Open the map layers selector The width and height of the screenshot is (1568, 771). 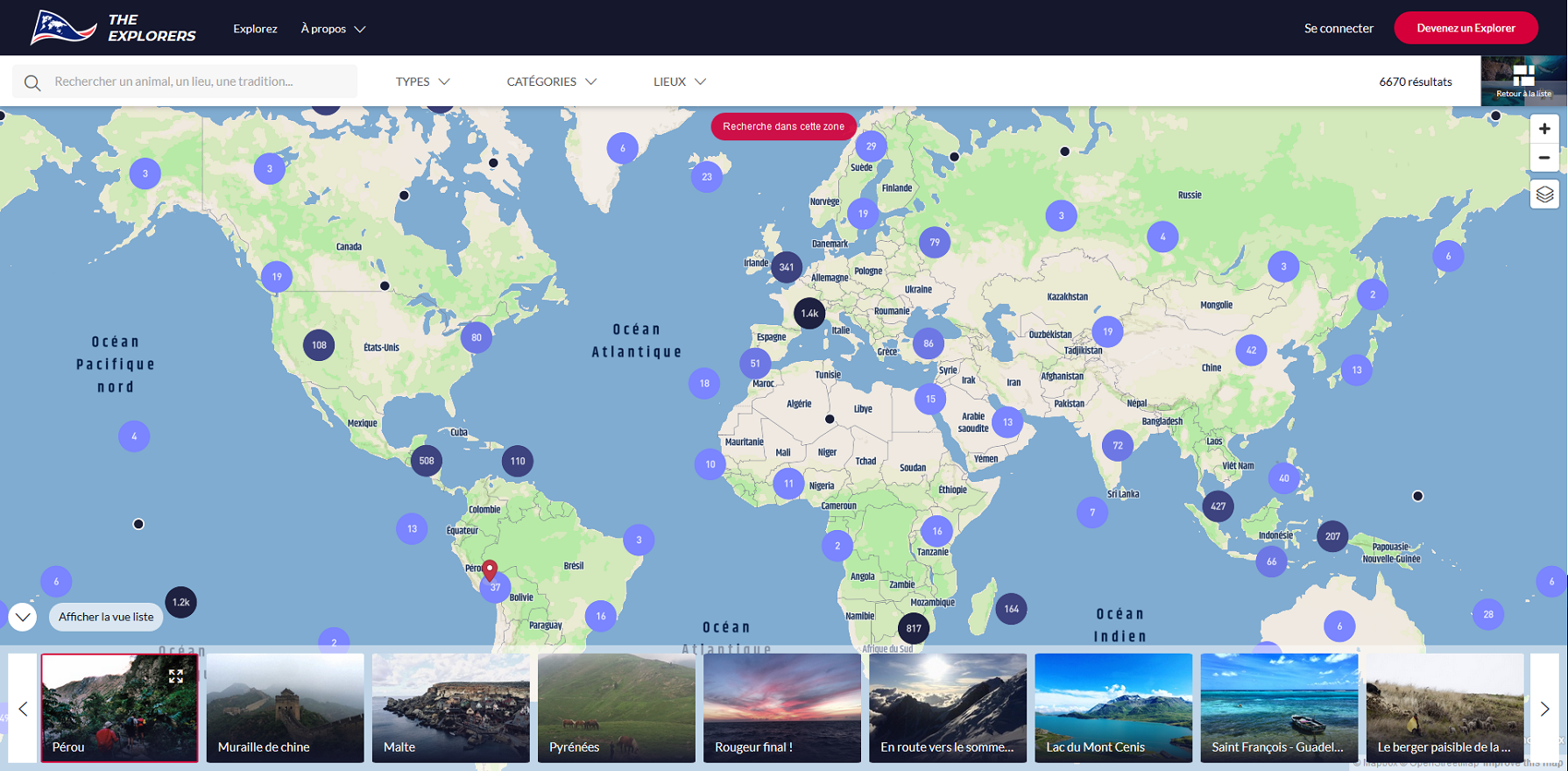coord(1544,195)
